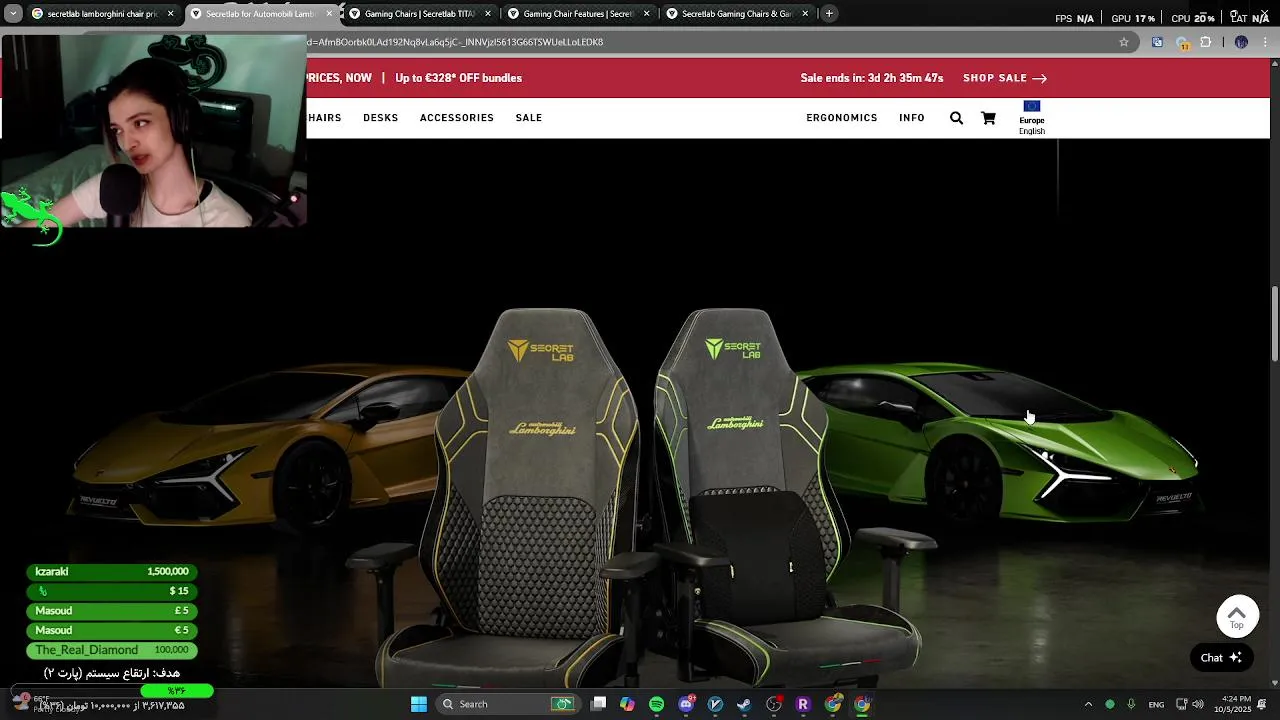Open the ERGONOMICS menu
Image resolution: width=1280 pixels, height=720 pixels.
tap(842, 118)
